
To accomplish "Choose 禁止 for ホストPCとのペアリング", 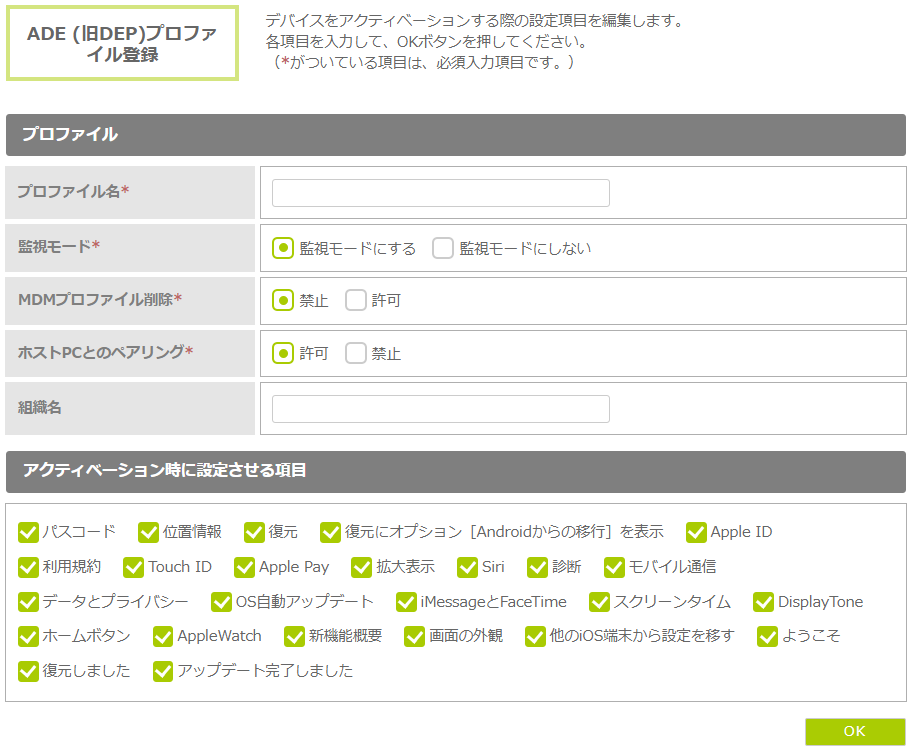I will (356, 353).
